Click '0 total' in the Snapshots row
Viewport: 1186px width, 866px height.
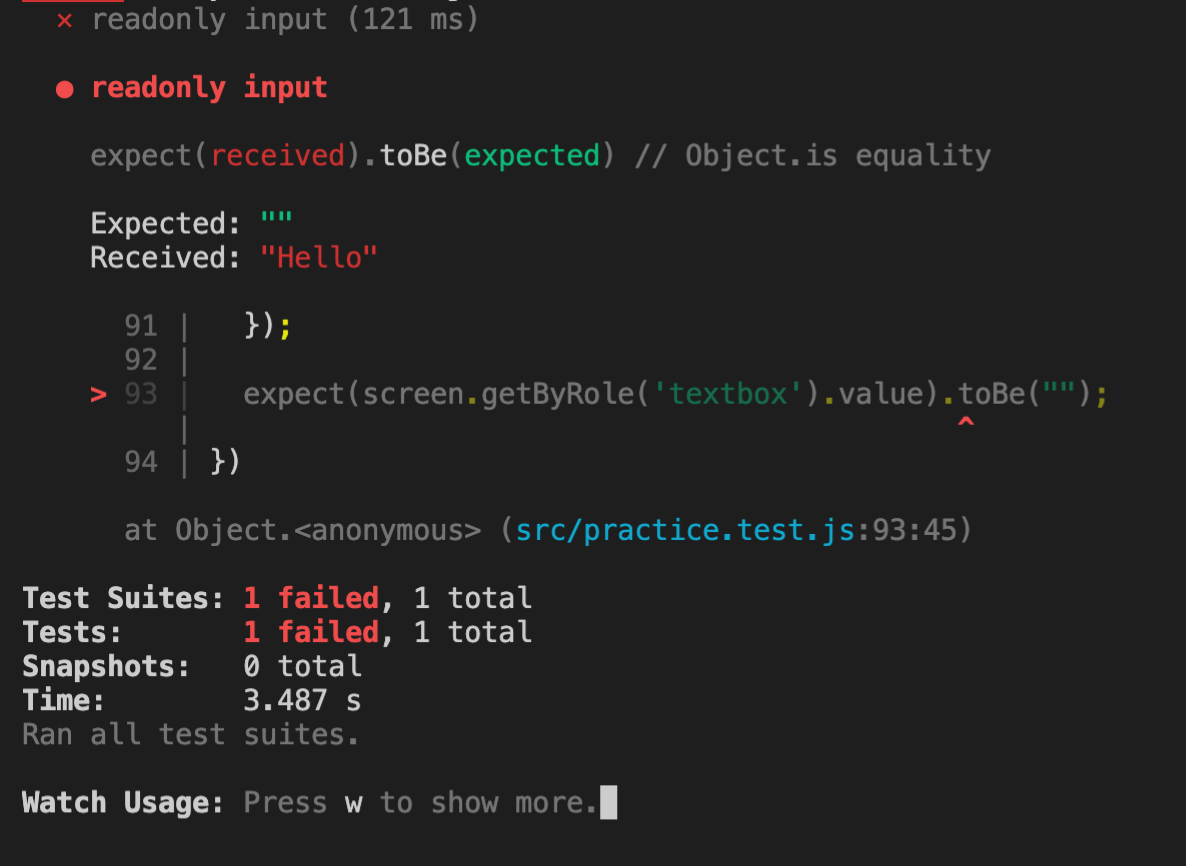point(302,666)
